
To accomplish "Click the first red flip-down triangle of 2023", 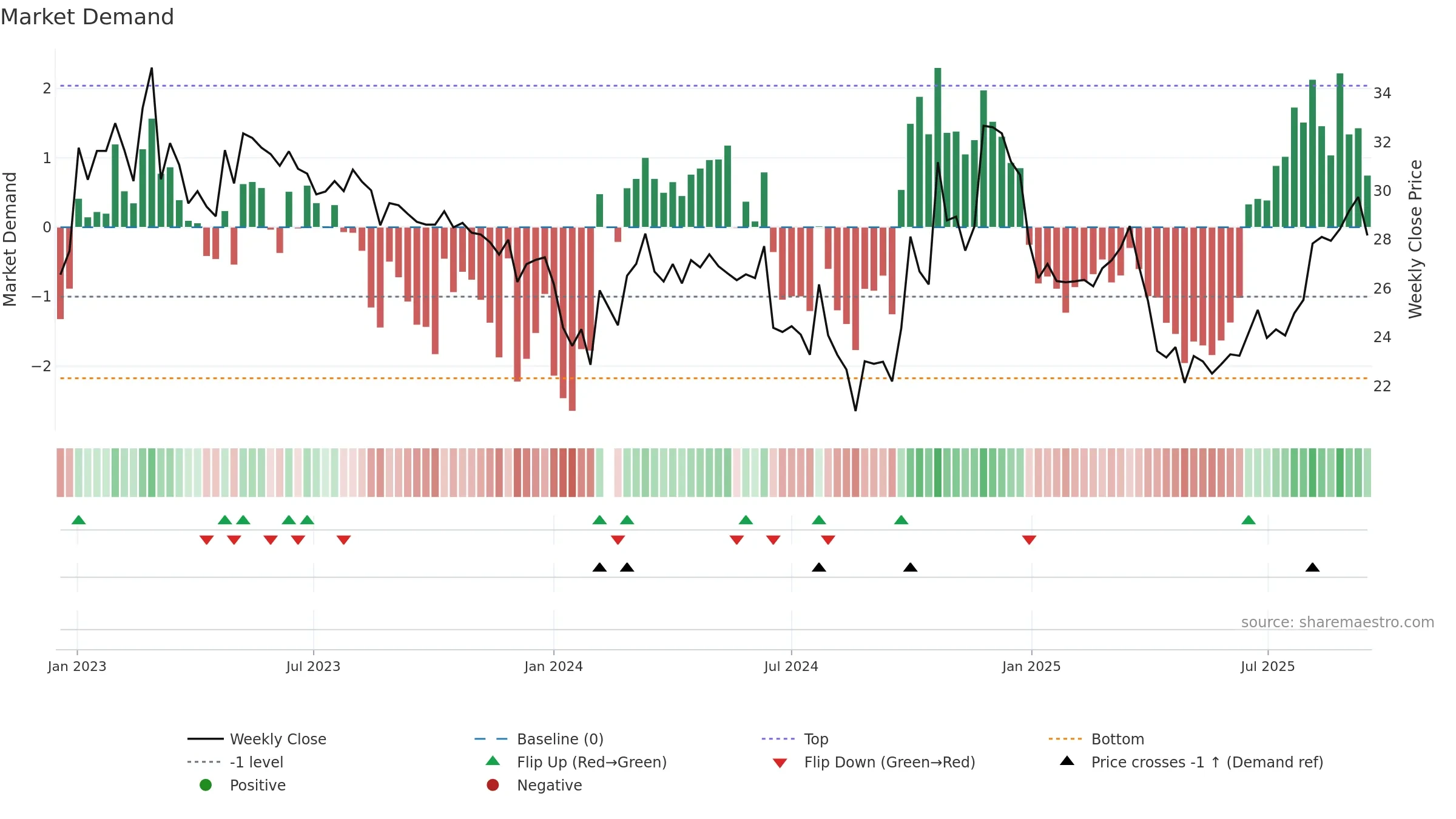I will click(x=207, y=539).
